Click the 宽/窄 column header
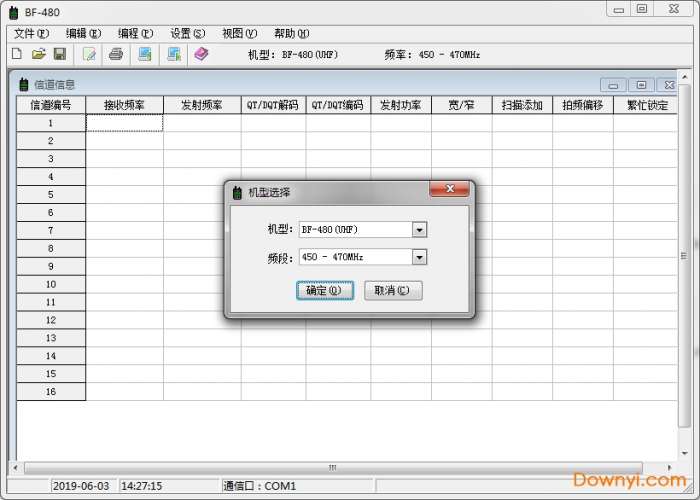The width and height of the screenshot is (700, 500). pyautogui.click(x=462, y=105)
